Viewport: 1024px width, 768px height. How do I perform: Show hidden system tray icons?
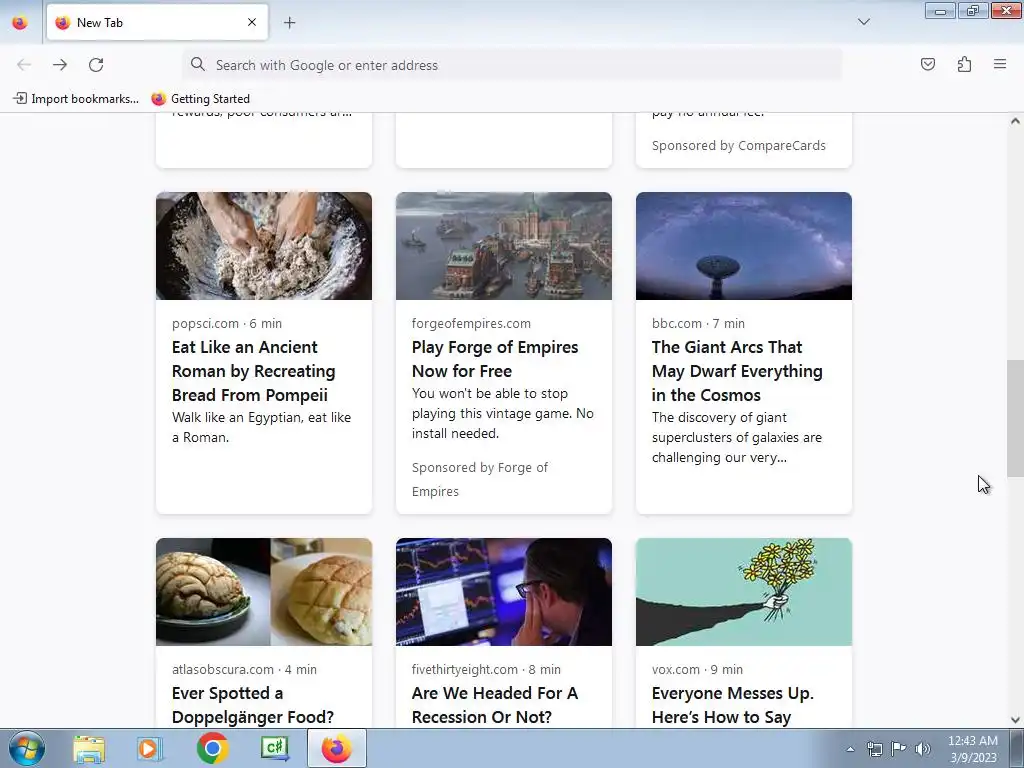[850, 749]
